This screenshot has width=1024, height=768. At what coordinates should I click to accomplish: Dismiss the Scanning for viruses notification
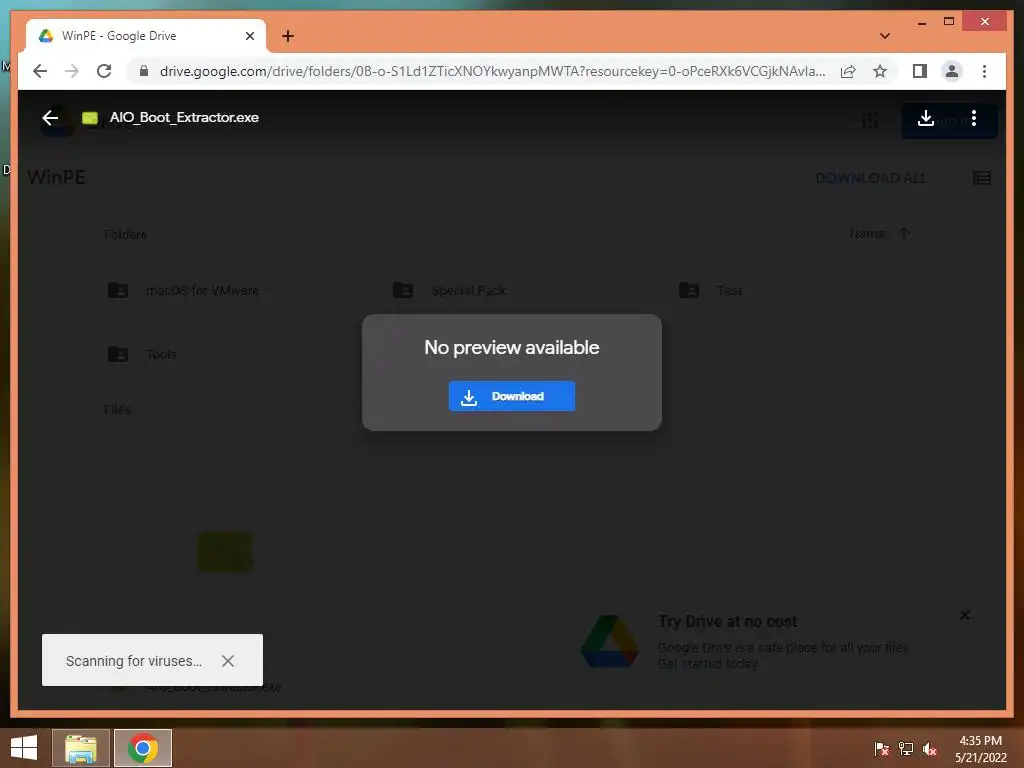point(227,661)
